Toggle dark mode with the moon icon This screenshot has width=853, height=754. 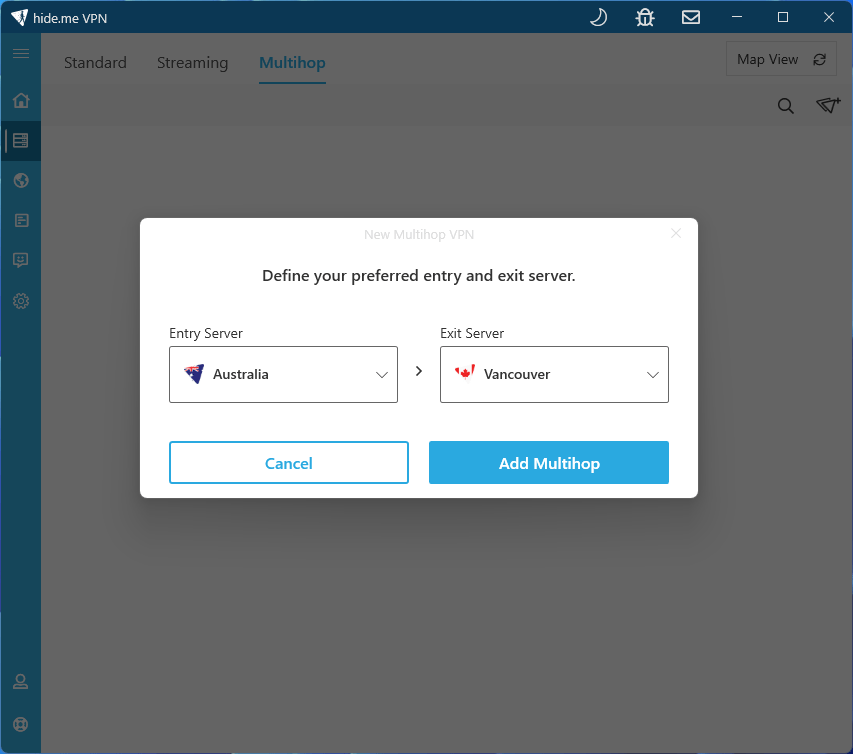(x=598, y=17)
